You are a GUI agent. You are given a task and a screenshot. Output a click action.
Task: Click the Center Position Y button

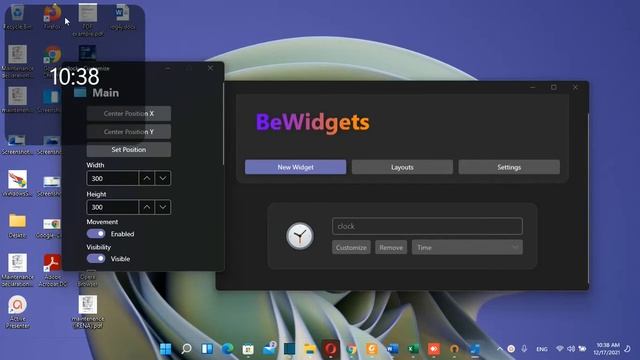tap(129, 131)
